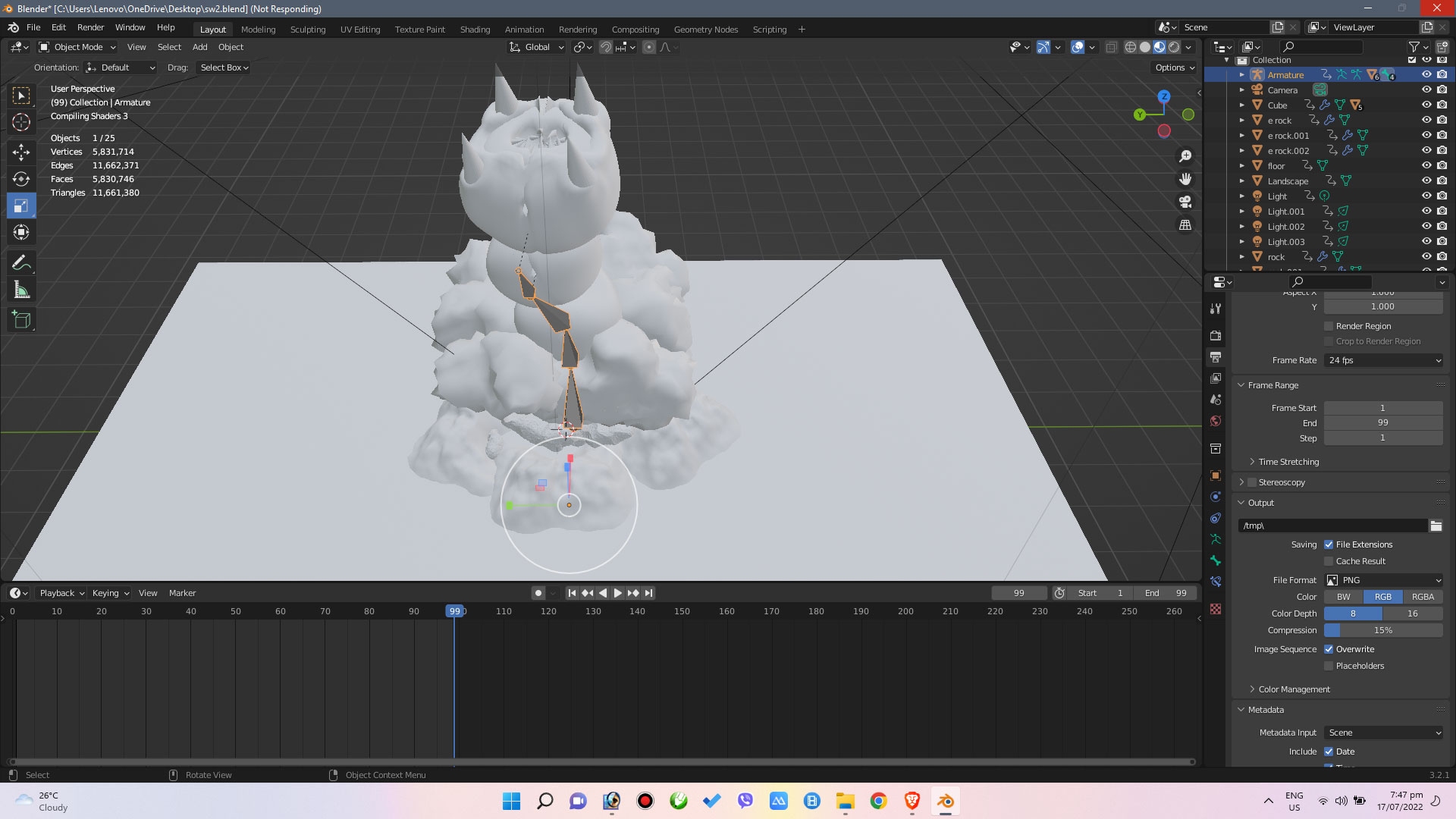Open the Bone properties tab
This screenshot has width=1456, height=819.
1216,560
